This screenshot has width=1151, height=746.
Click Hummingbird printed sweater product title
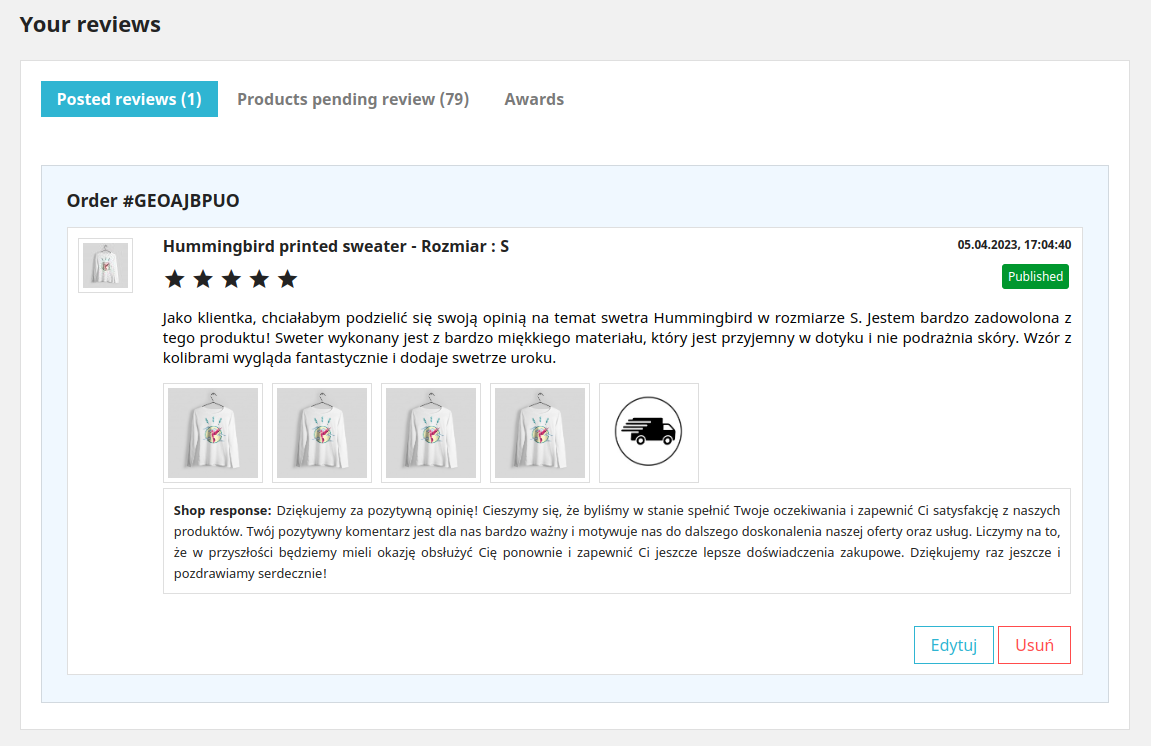[335, 246]
